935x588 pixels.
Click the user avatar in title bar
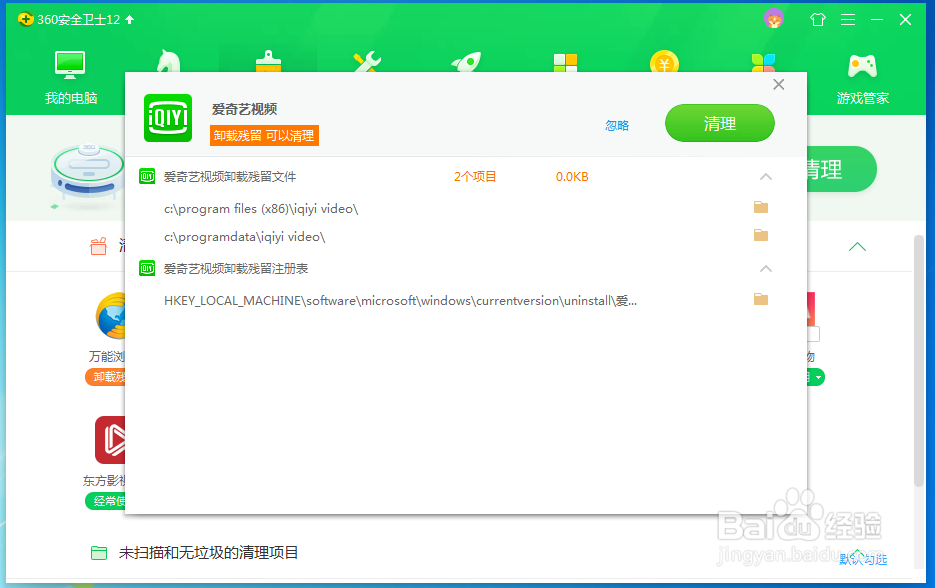774,19
